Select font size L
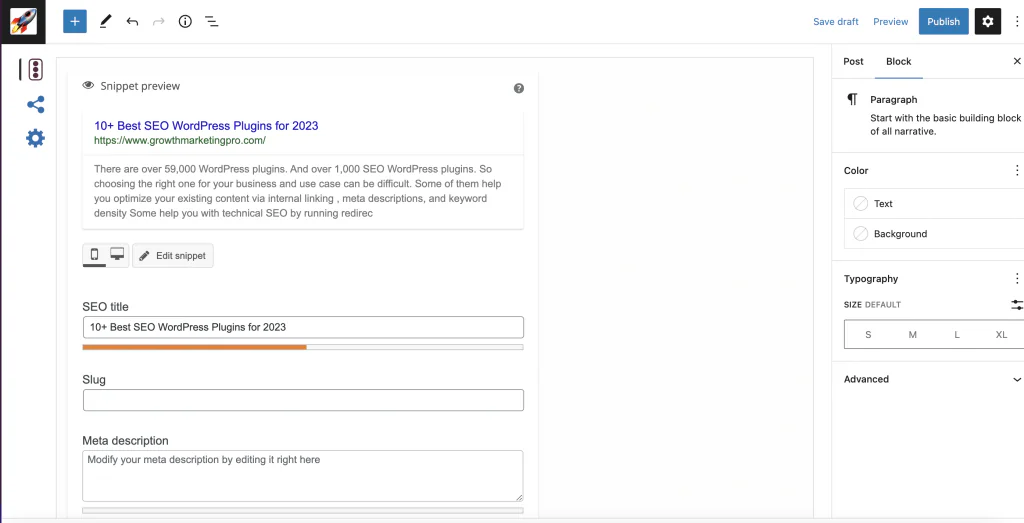 957,334
